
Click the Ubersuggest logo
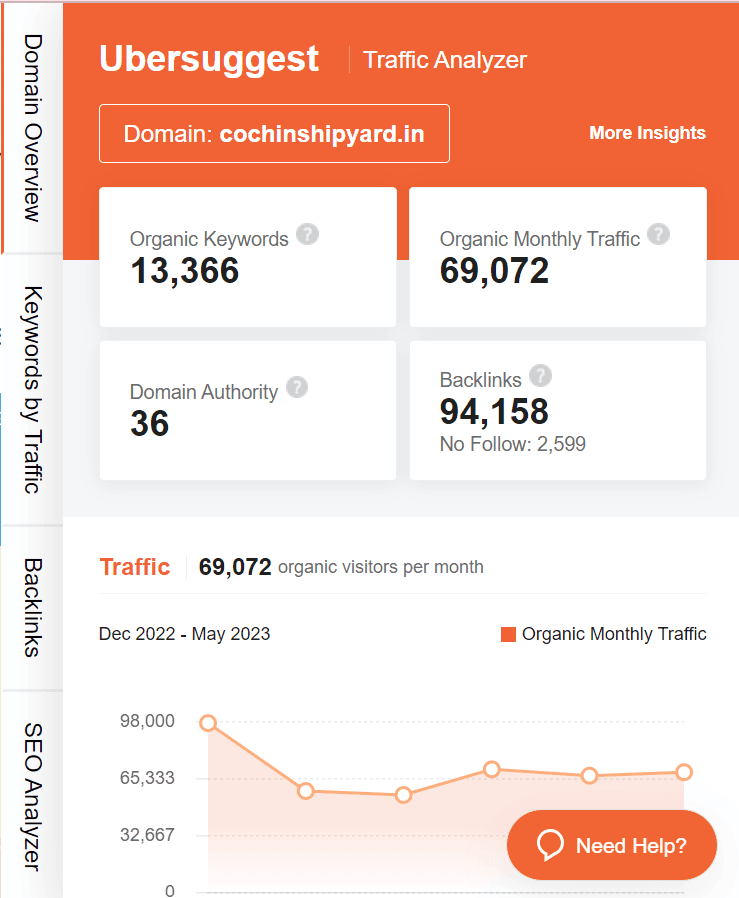coord(208,58)
